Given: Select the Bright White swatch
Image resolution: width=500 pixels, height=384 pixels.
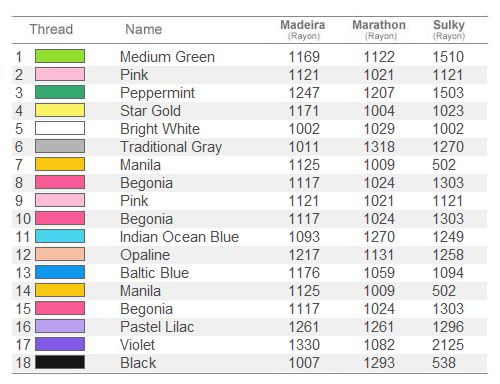Looking at the screenshot, I should [60, 128].
